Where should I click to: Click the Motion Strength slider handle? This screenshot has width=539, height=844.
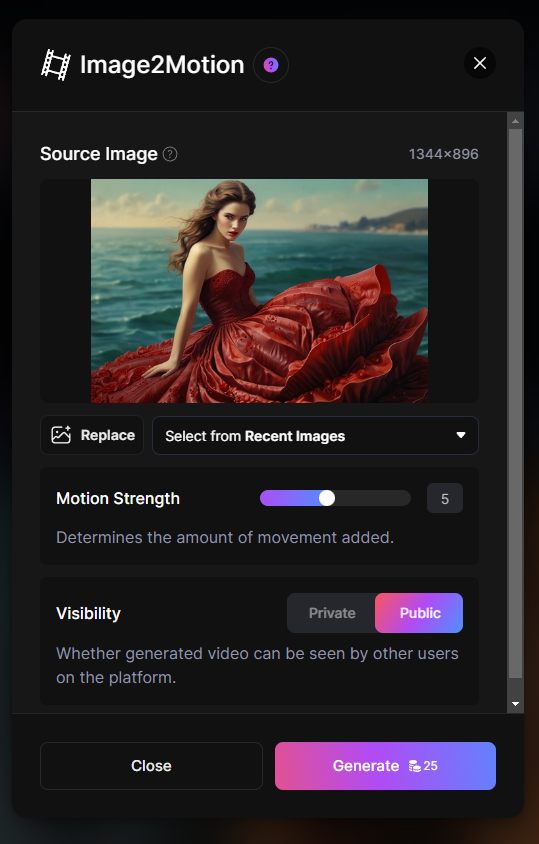327,498
